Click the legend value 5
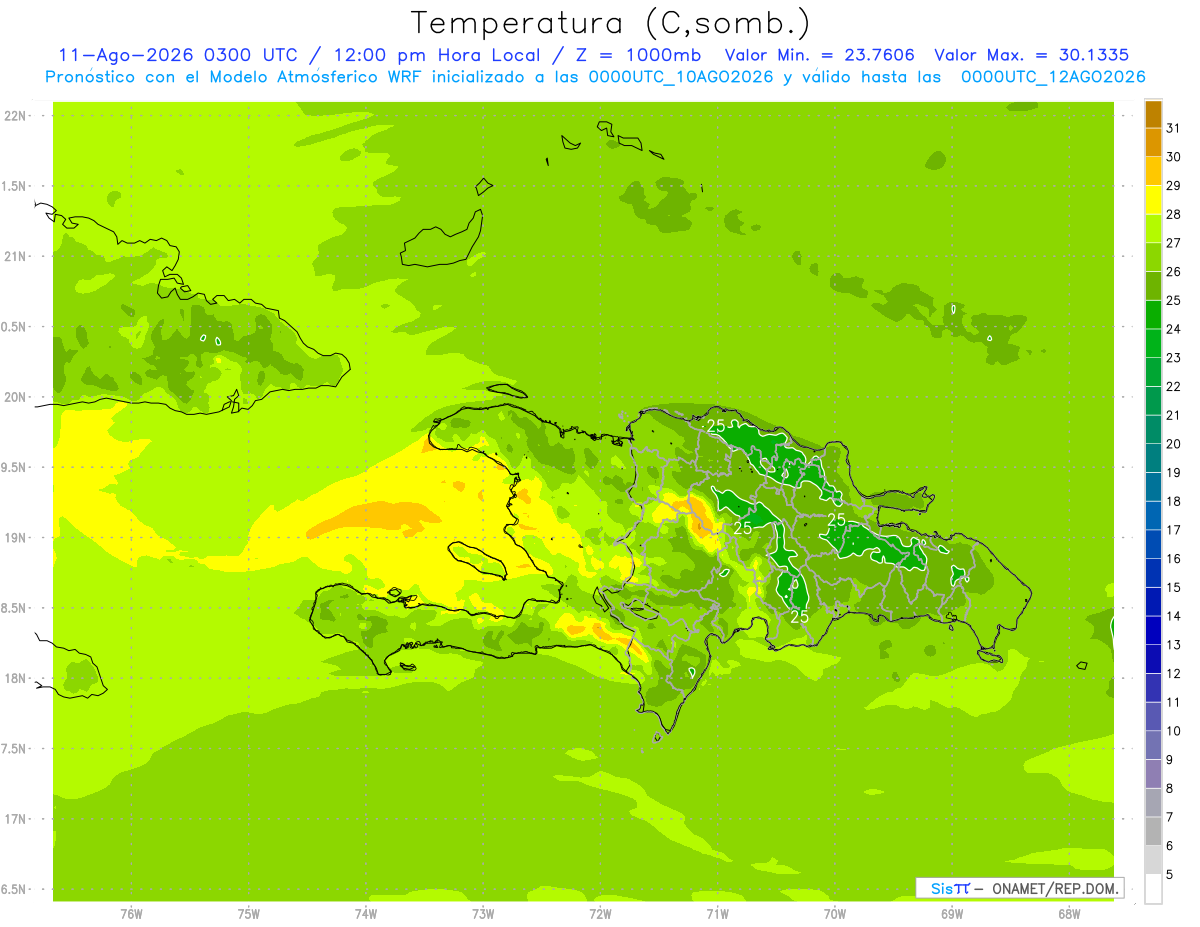This screenshot has width=1200, height=927. (x=1169, y=875)
